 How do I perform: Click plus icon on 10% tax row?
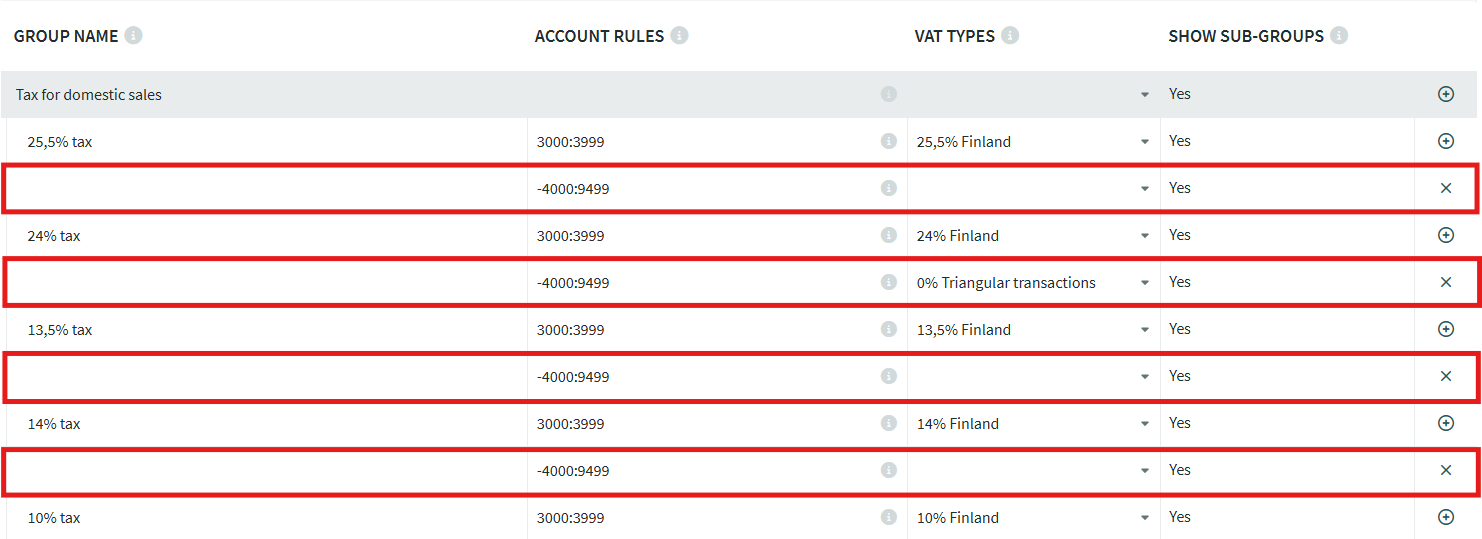pos(1445,517)
